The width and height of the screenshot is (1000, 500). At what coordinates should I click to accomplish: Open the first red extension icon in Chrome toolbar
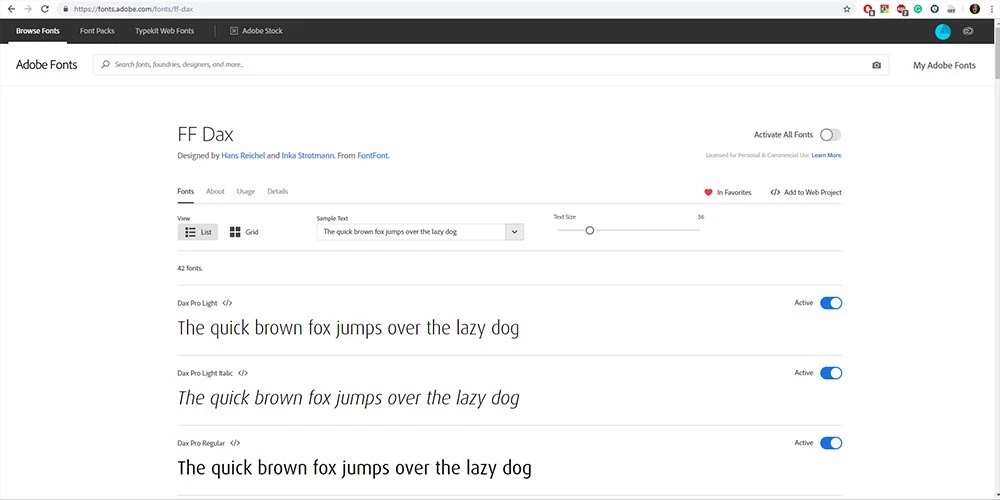click(868, 9)
